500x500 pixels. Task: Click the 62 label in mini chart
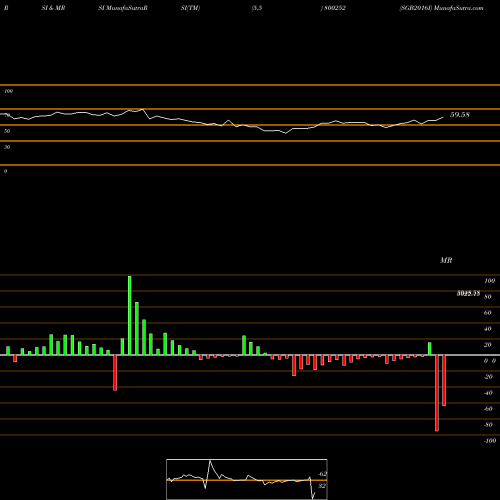pos(323,474)
